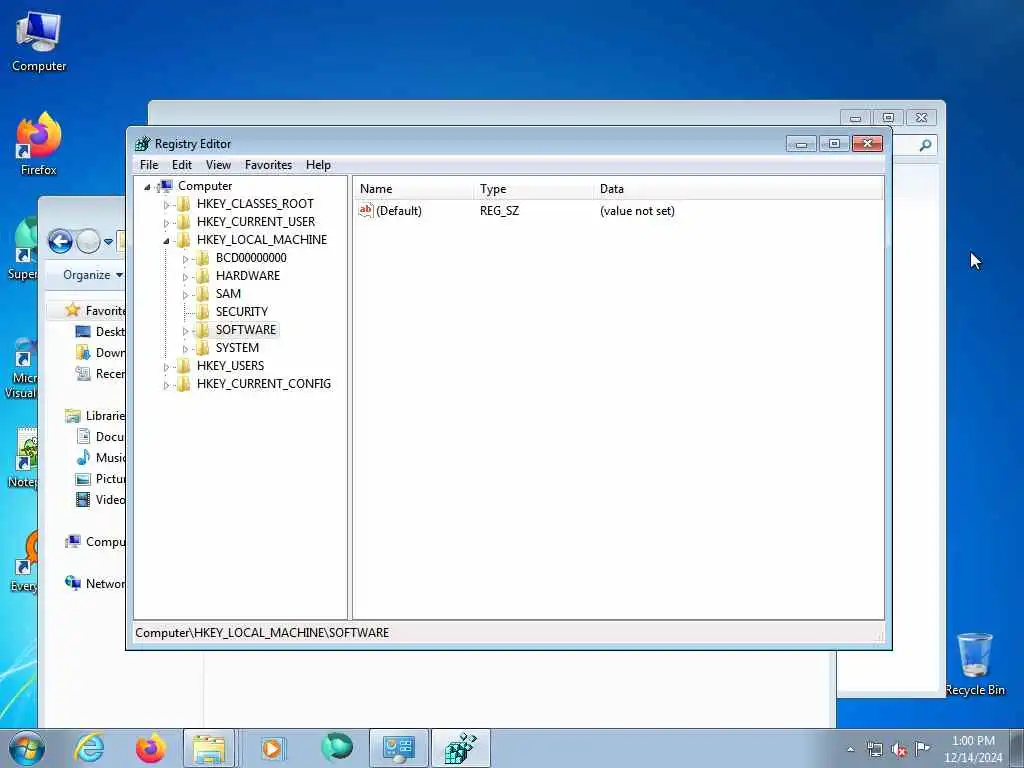Expand the SAM key
1024x768 pixels.
185,295
